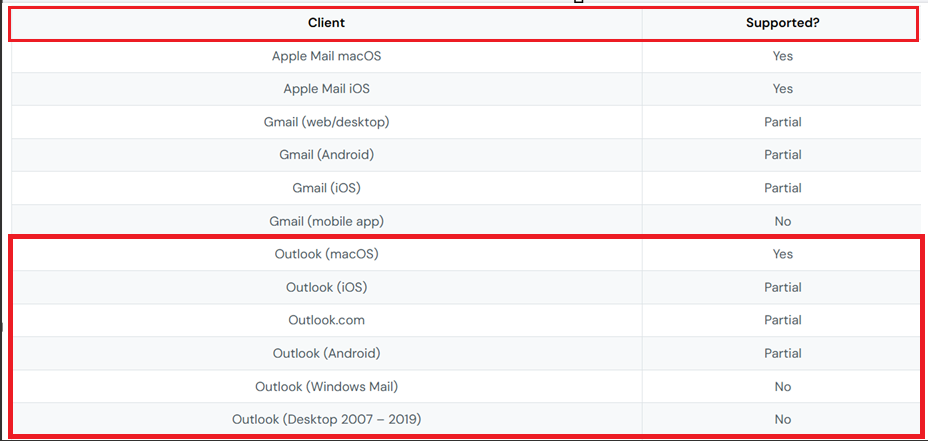
Task: Click the 'Gmail (mobile app)' cell
Action: 327,221
